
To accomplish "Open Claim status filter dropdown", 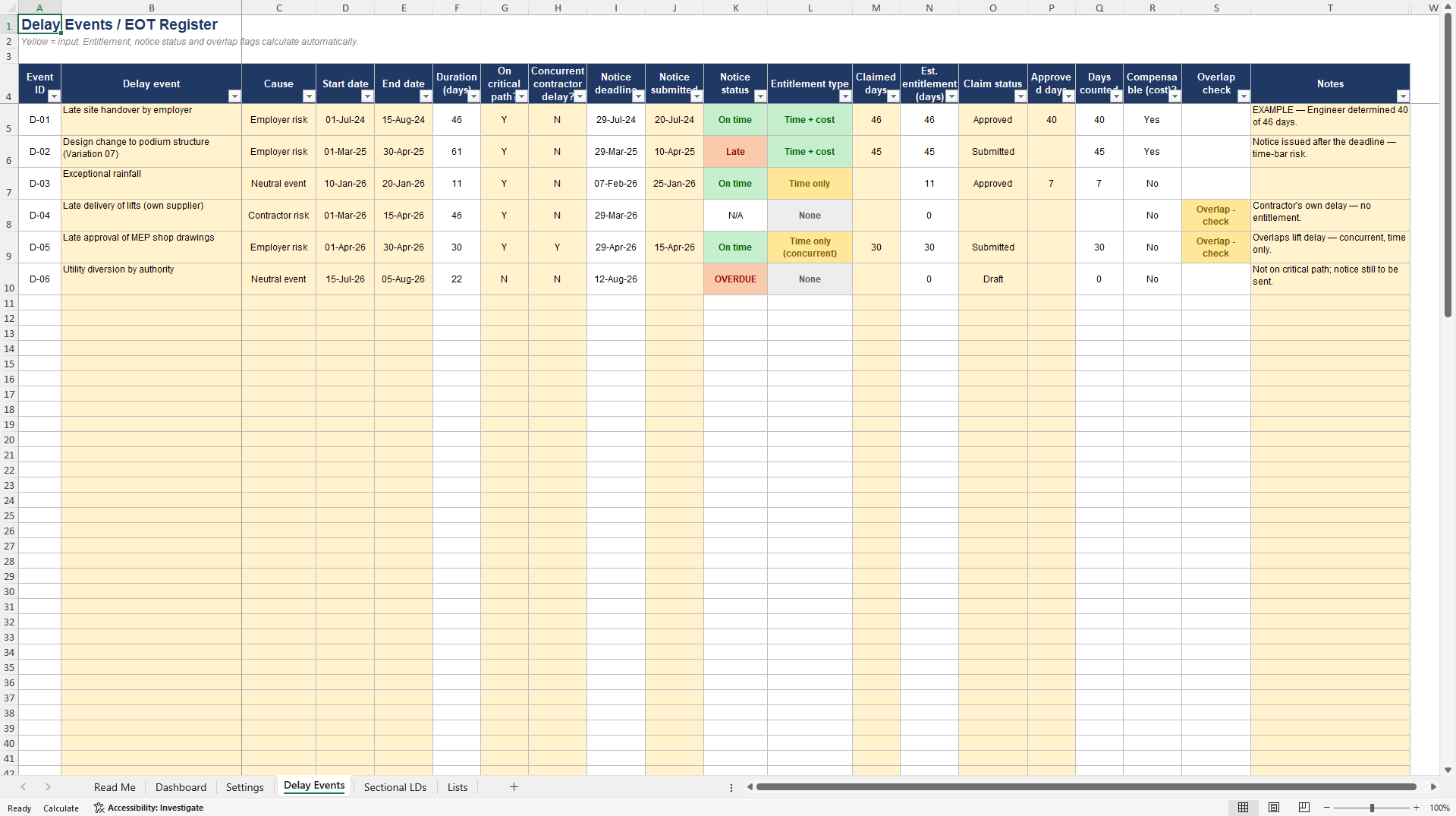I will pos(1020,96).
